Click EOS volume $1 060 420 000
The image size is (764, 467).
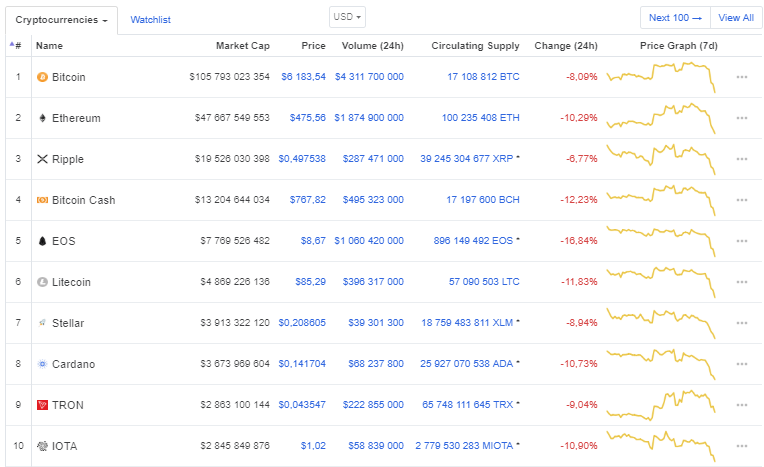point(369,240)
